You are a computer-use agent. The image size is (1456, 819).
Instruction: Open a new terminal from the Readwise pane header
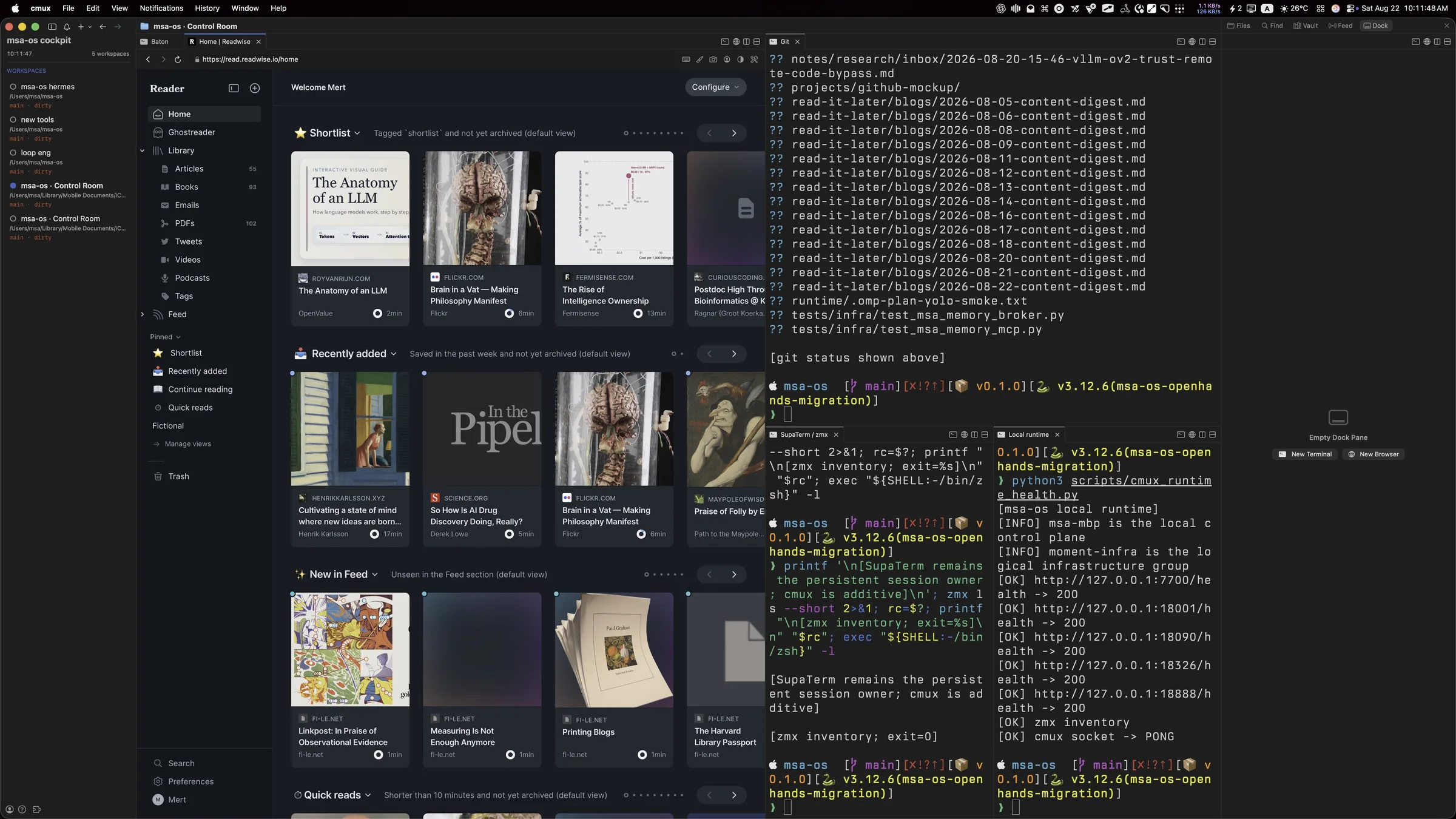725,42
